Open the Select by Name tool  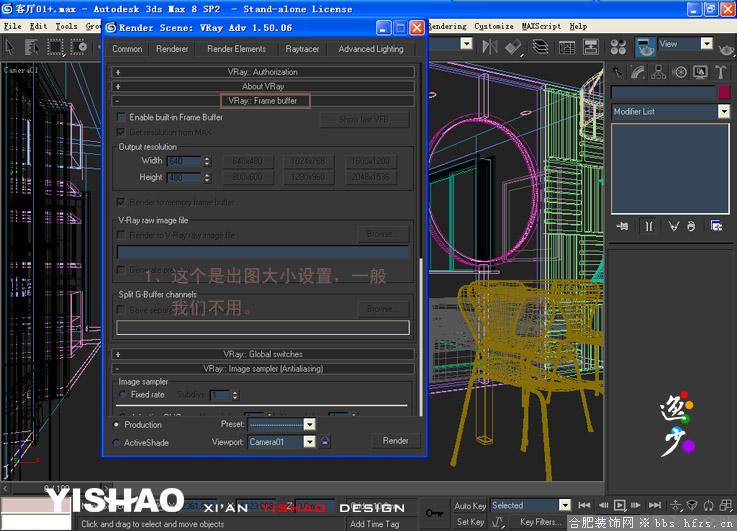tap(31, 47)
